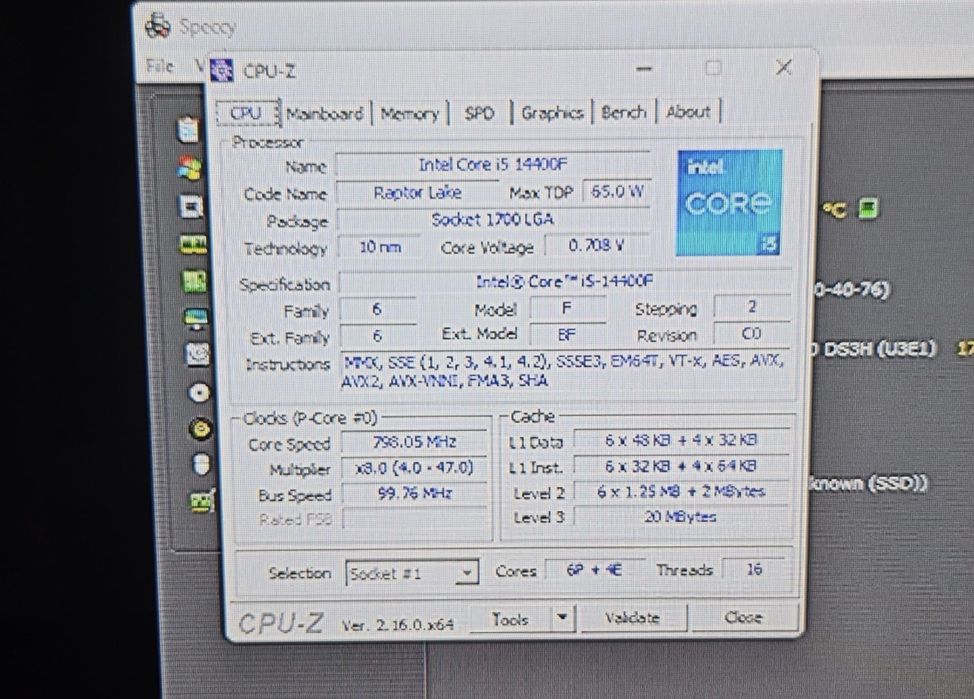
Task: Click the Validate button
Action: tap(632, 618)
